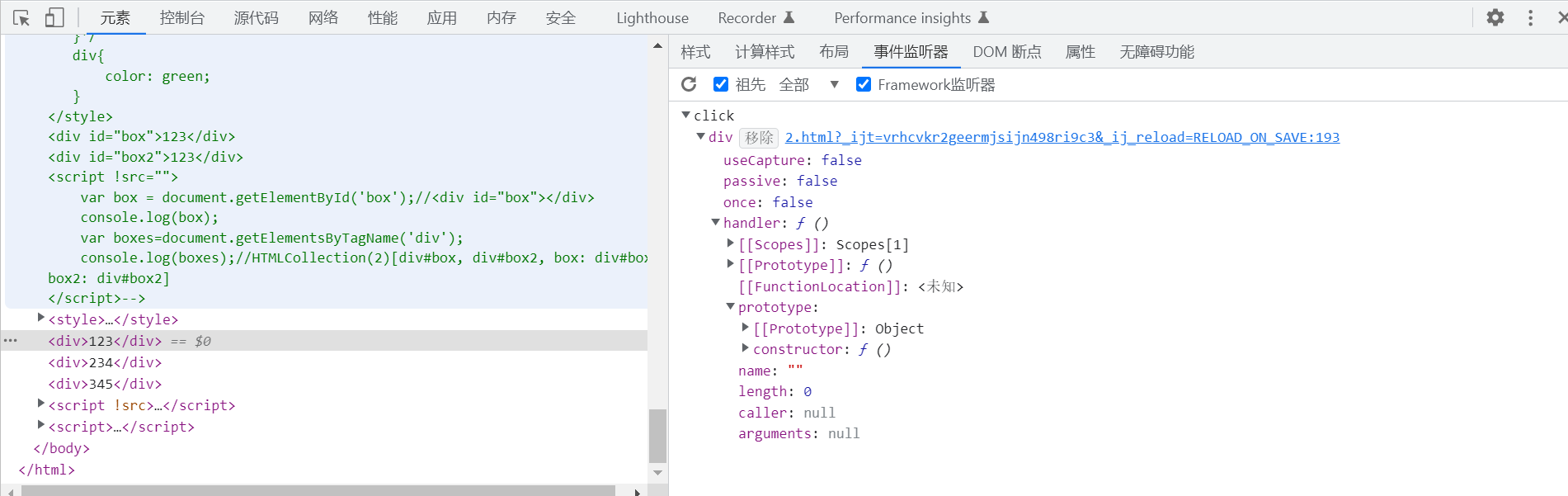Open the Performance insights tab
Image resolution: width=1568 pixels, height=496 pixels.
coord(911,18)
